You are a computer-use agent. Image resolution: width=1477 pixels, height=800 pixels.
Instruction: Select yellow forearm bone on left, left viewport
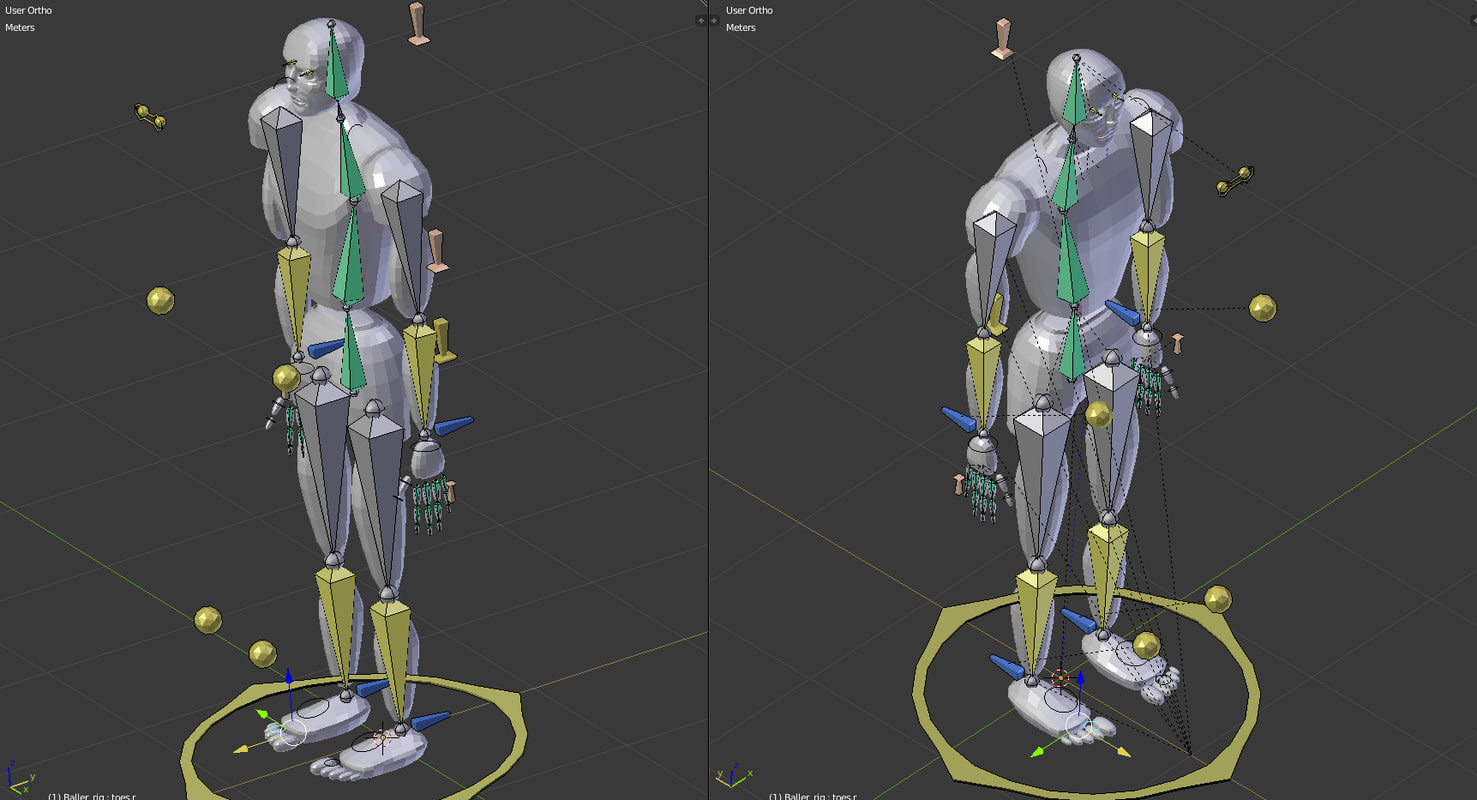(x=294, y=297)
